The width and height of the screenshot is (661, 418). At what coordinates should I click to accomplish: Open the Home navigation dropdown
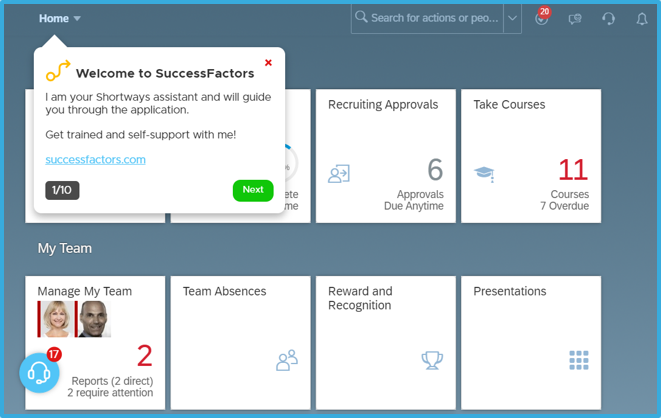point(60,18)
